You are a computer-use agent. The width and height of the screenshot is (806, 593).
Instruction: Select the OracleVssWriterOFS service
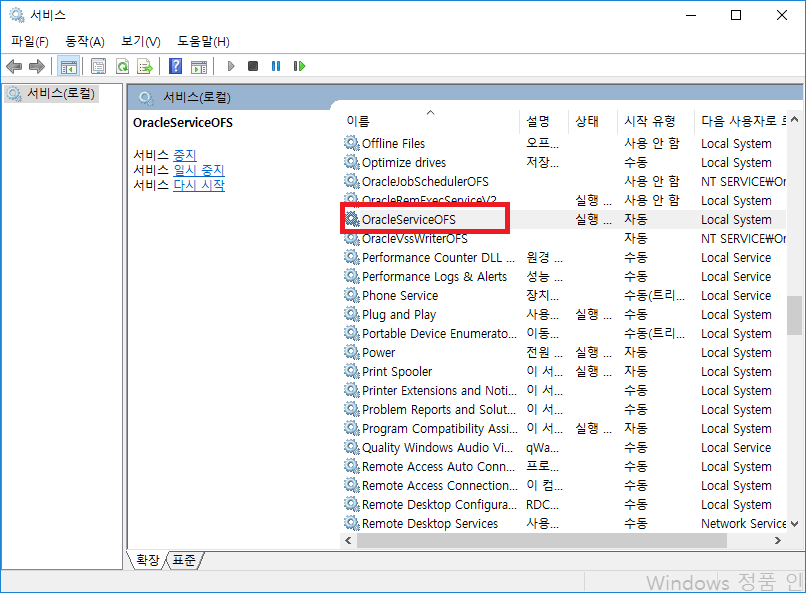[564, 238]
